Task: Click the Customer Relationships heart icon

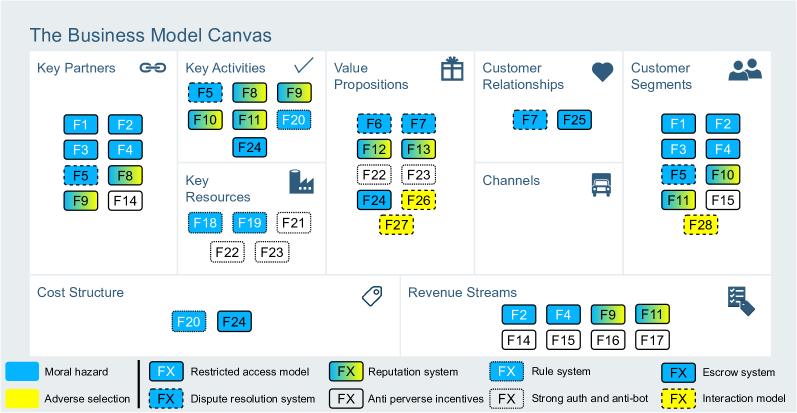Action: (602, 72)
